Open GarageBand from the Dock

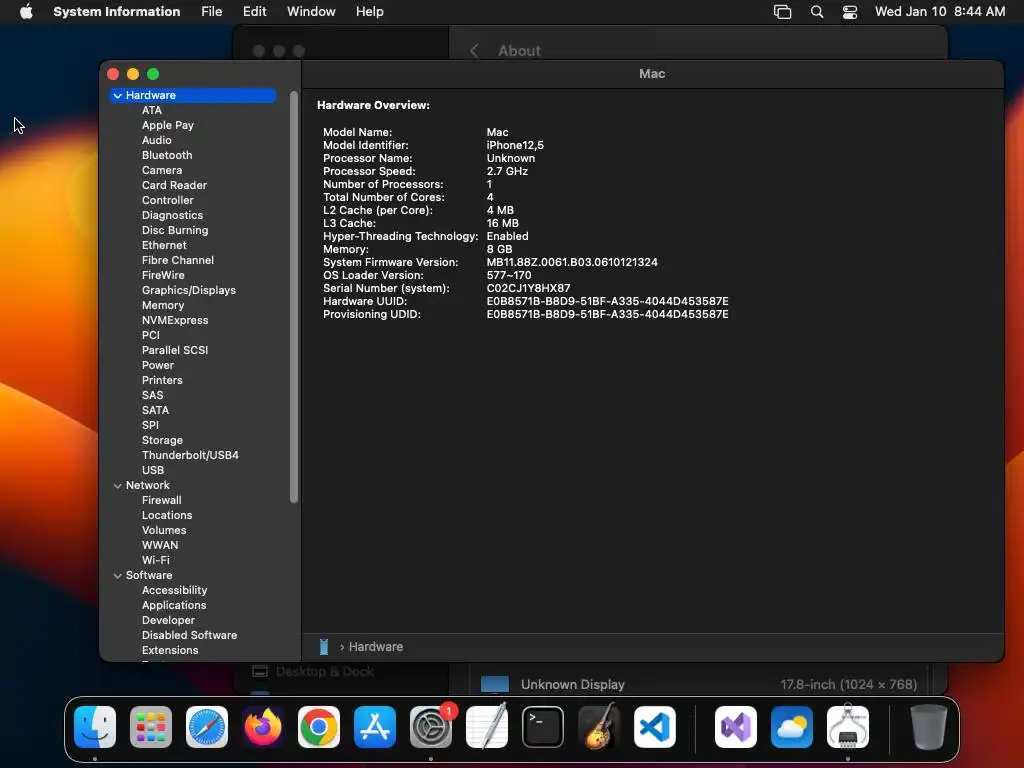(x=599, y=727)
